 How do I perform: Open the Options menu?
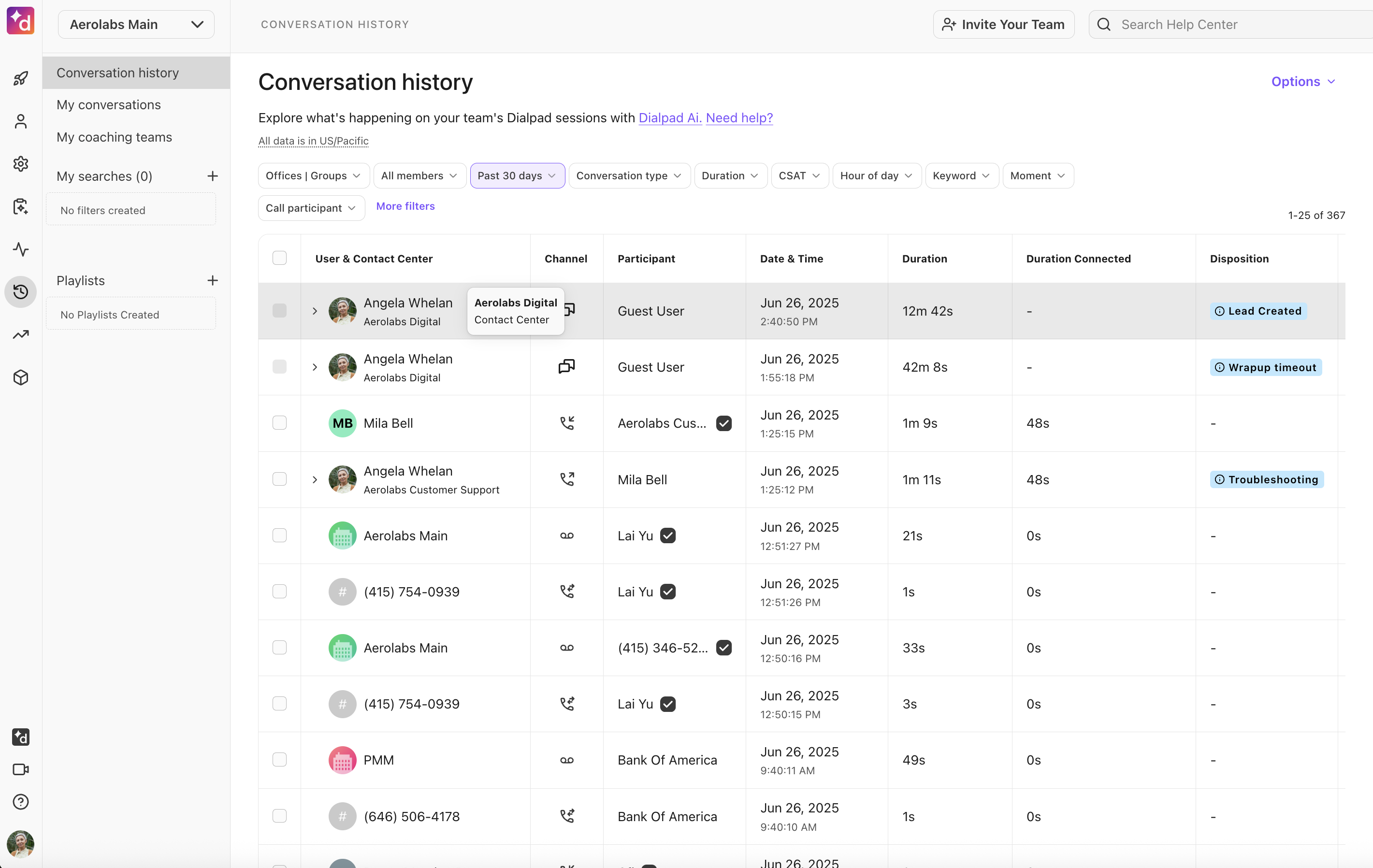[1303, 82]
